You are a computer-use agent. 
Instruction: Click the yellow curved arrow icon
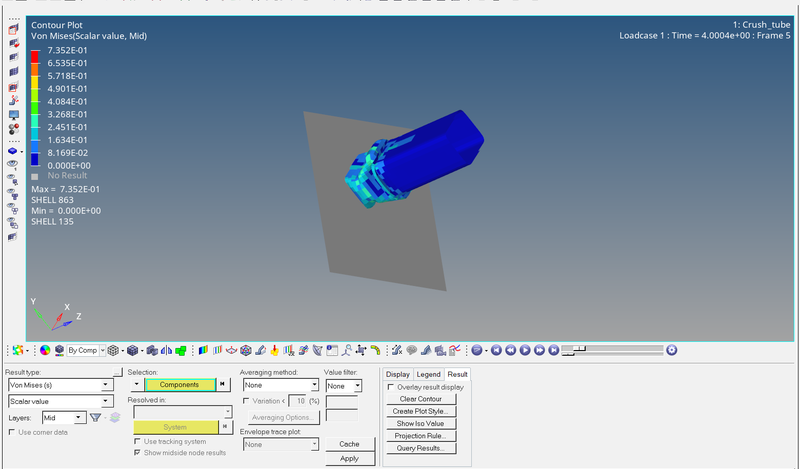click(x=375, y=350)
